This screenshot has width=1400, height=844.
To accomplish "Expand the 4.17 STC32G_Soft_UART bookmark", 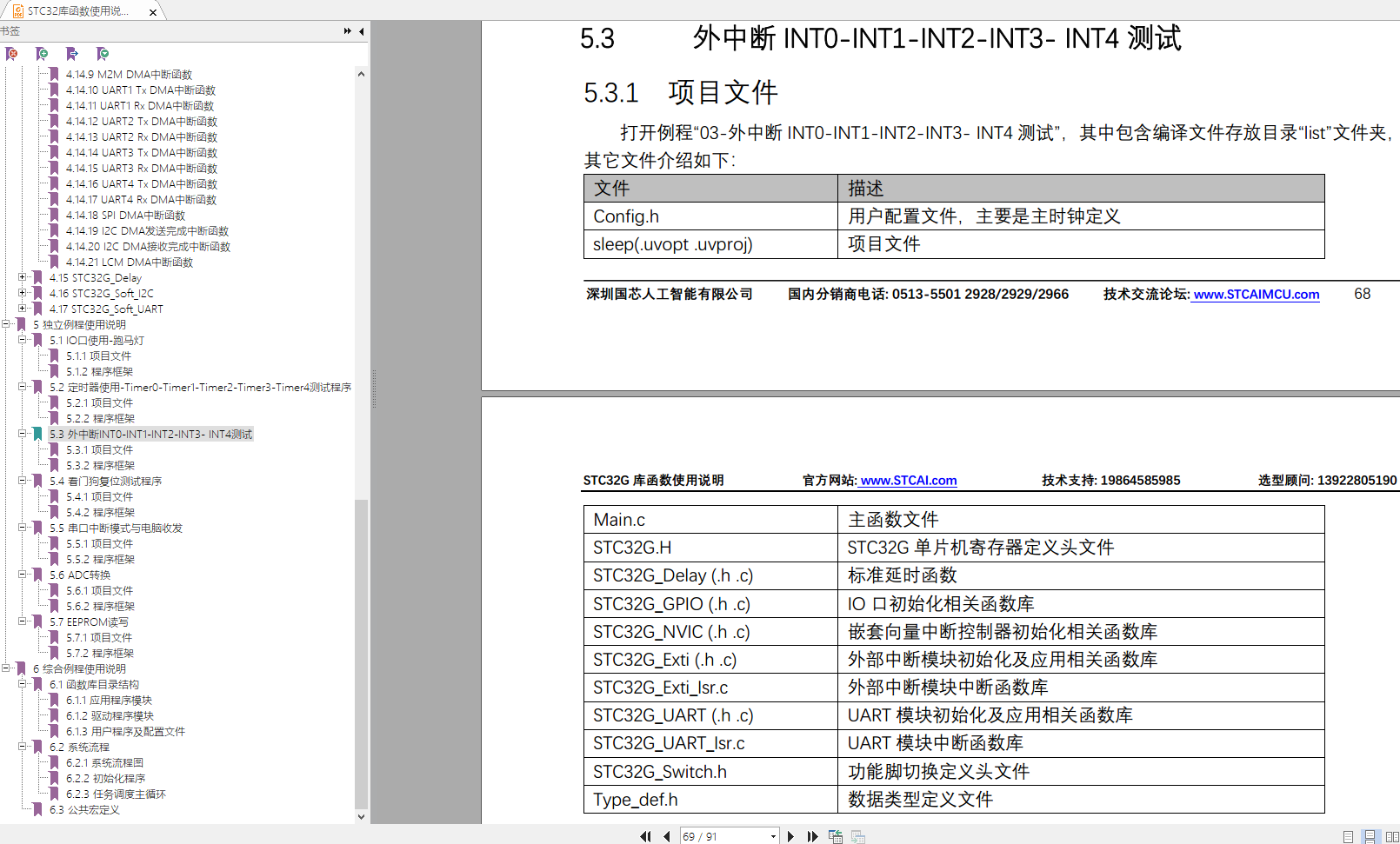I will pos(22,309).
